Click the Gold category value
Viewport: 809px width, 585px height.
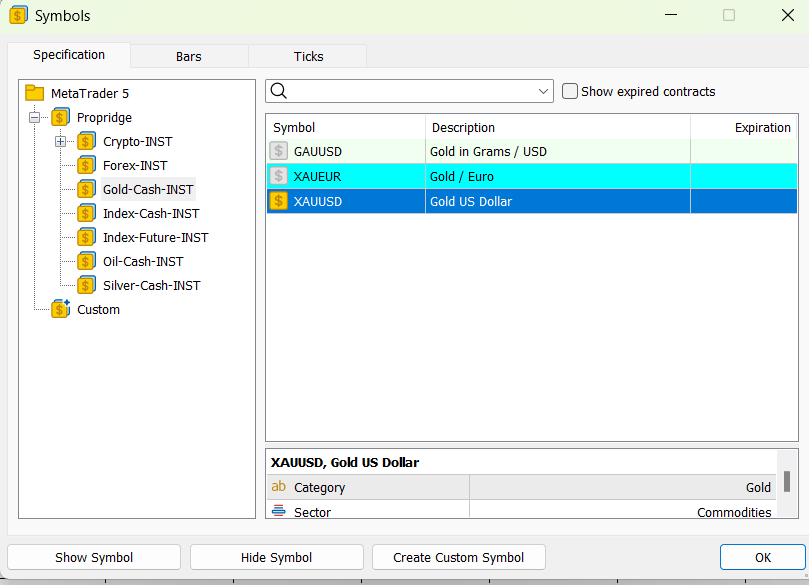point(758,487)
